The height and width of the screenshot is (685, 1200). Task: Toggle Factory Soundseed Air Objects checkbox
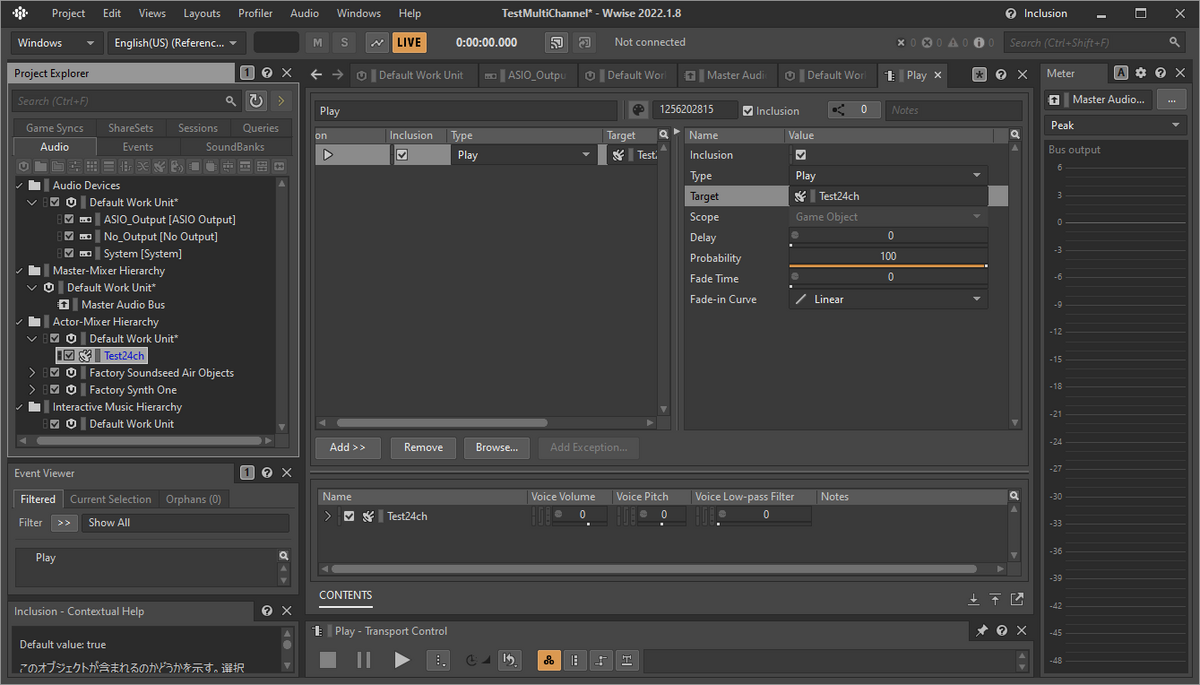tap(55, 372)
